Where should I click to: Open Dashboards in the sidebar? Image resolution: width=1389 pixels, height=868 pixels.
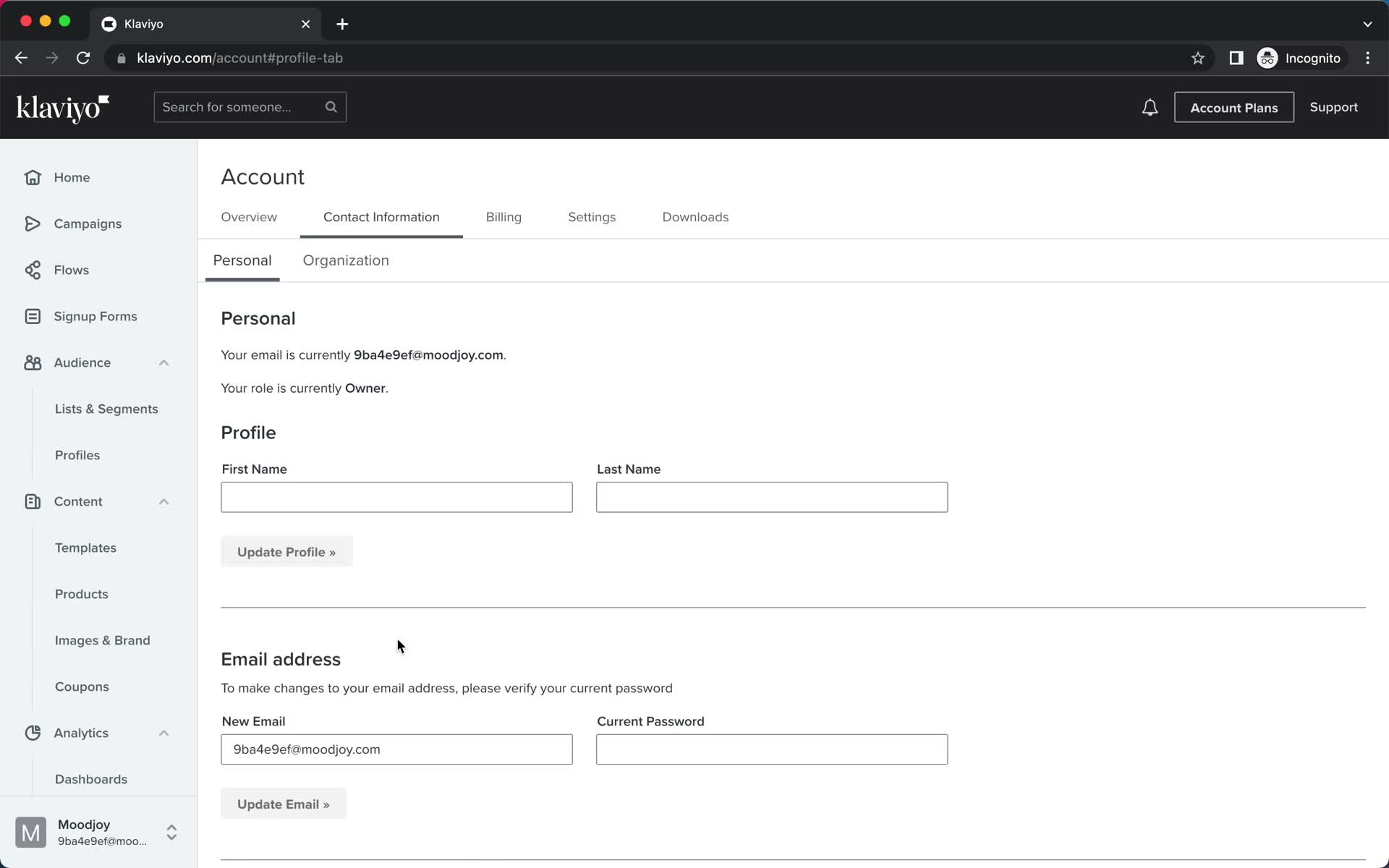pos(91,779)
